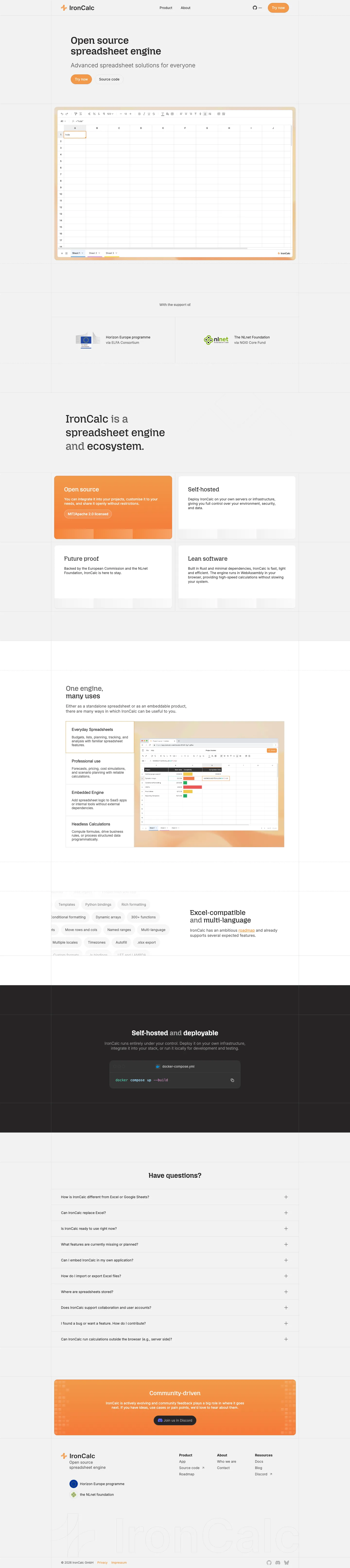Click the hero Try now button
350x1568 pixels.
pyautogui.click(x=81, y=79)
